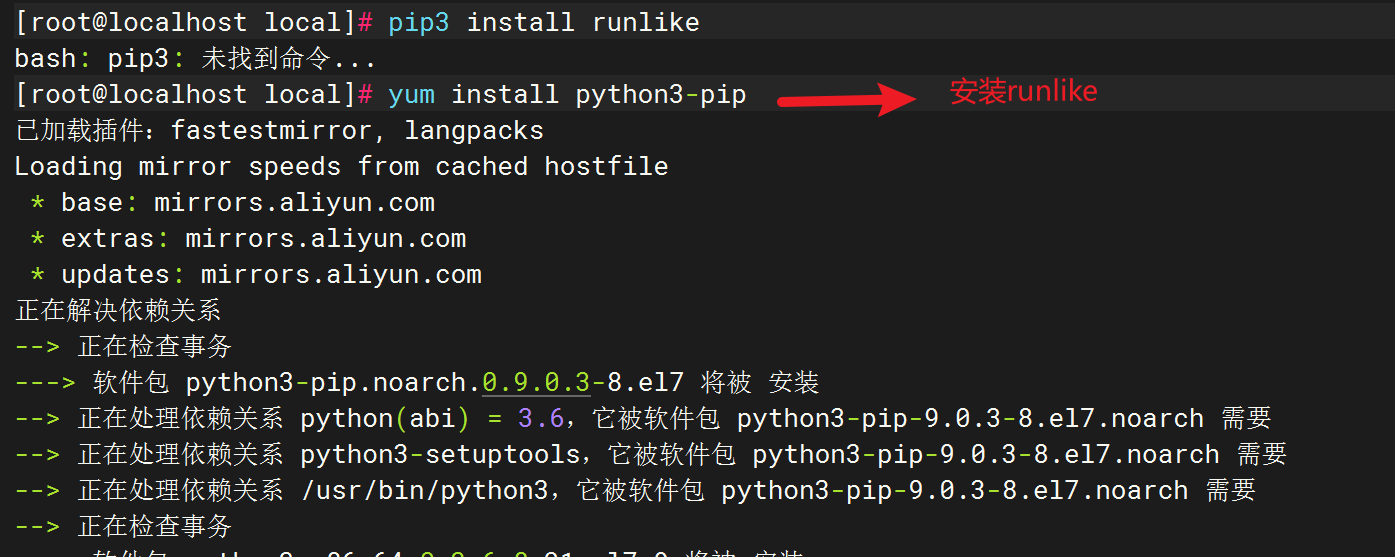Select the 'extras: mirrors.aliyun.com' line
The height and width of the screenshot is (557, 1395).
248,239
